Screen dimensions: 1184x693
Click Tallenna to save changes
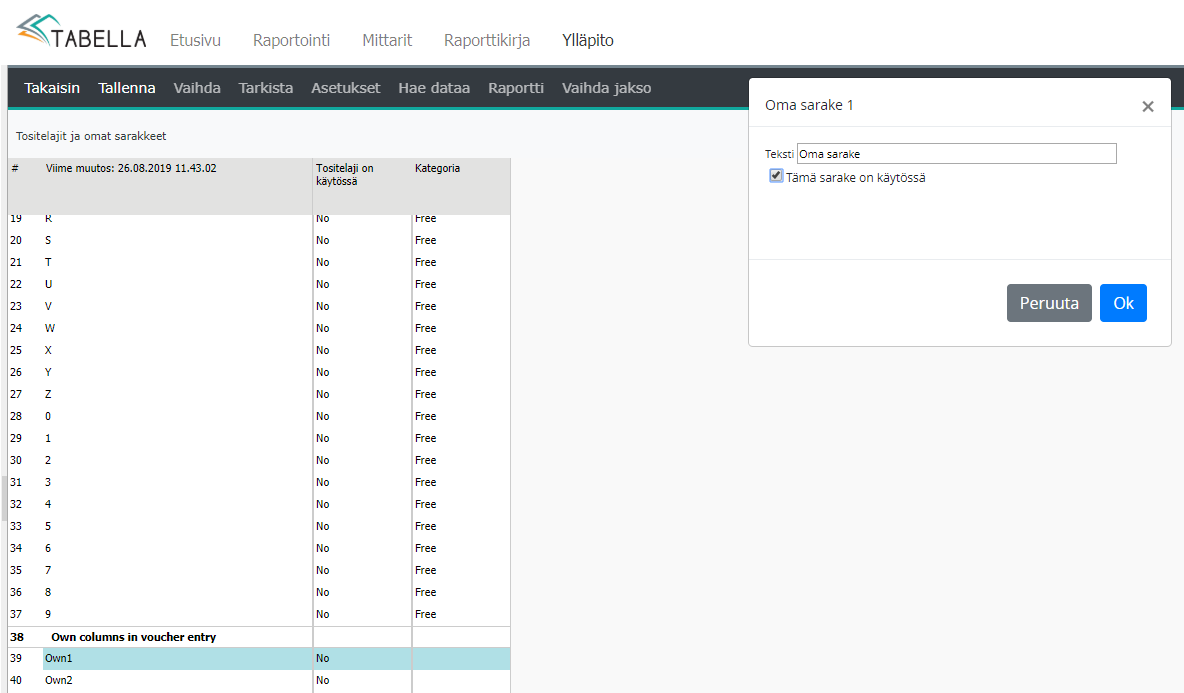point(127,88)
